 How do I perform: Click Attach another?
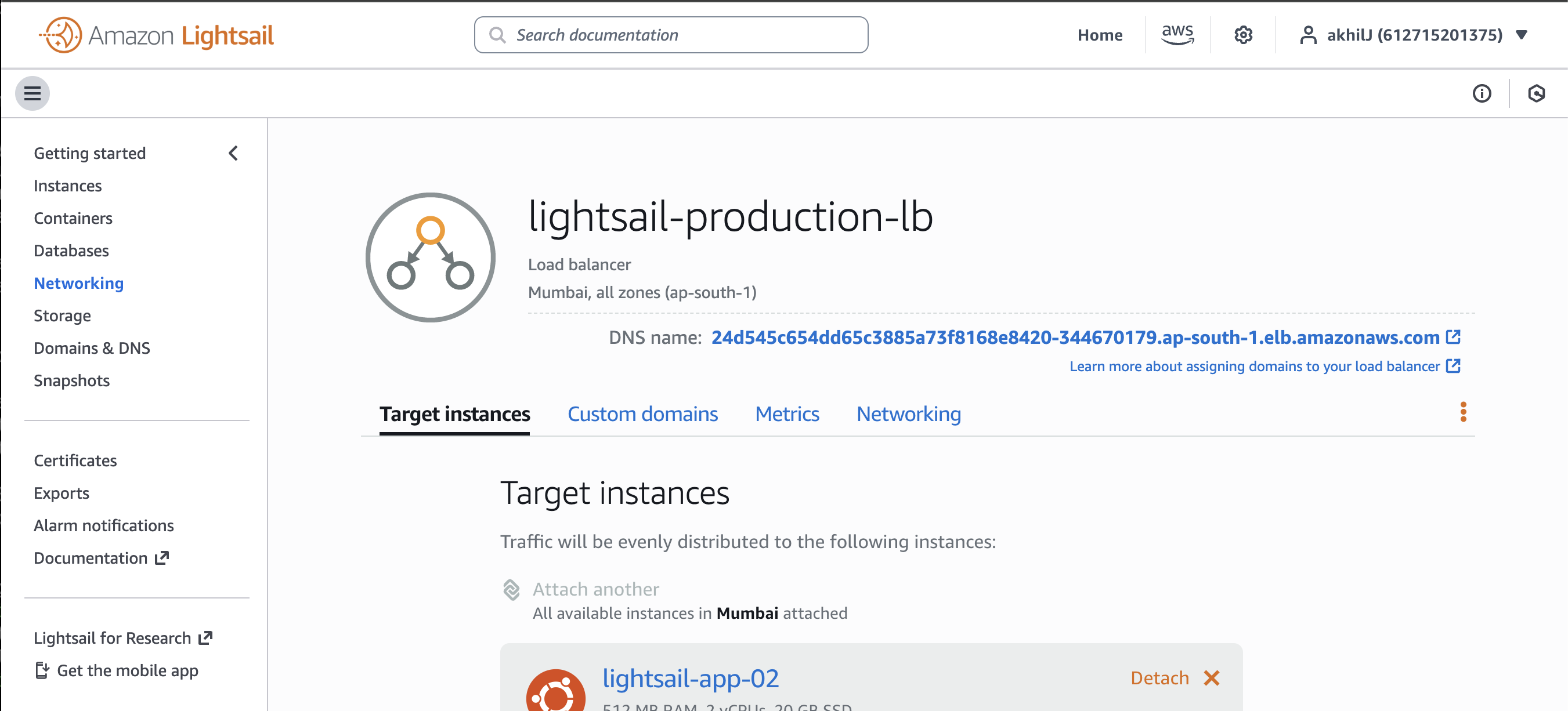(x=596, y=589)
